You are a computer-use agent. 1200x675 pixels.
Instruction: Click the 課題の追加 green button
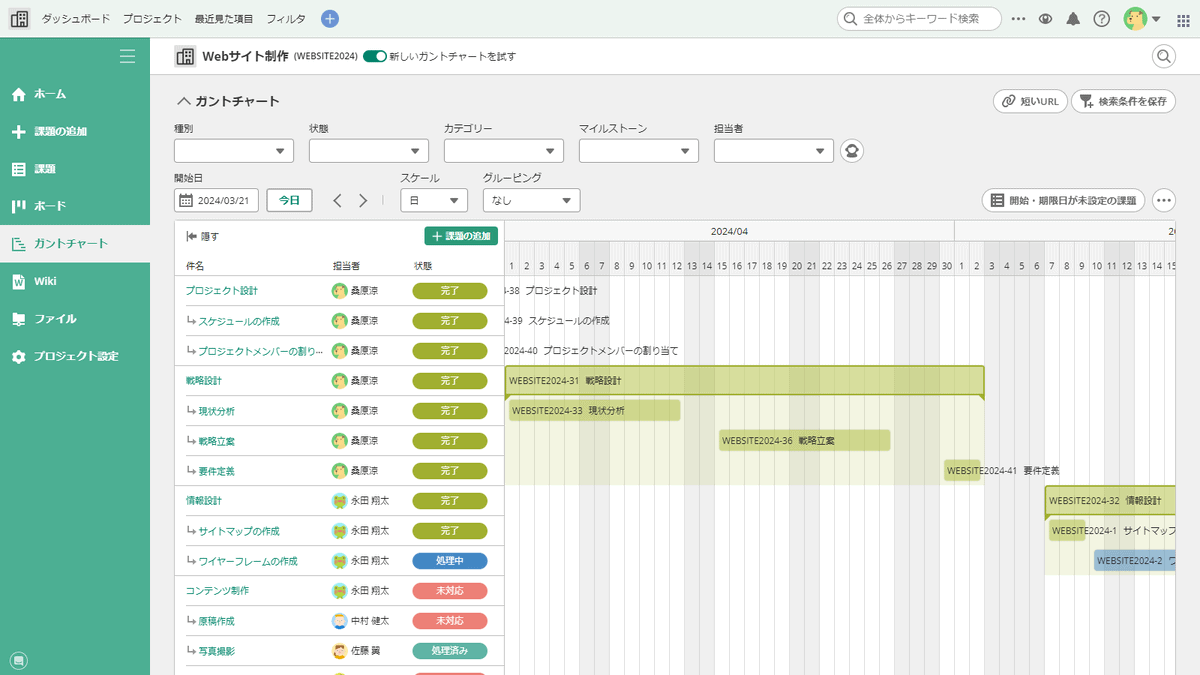[461, 236]
